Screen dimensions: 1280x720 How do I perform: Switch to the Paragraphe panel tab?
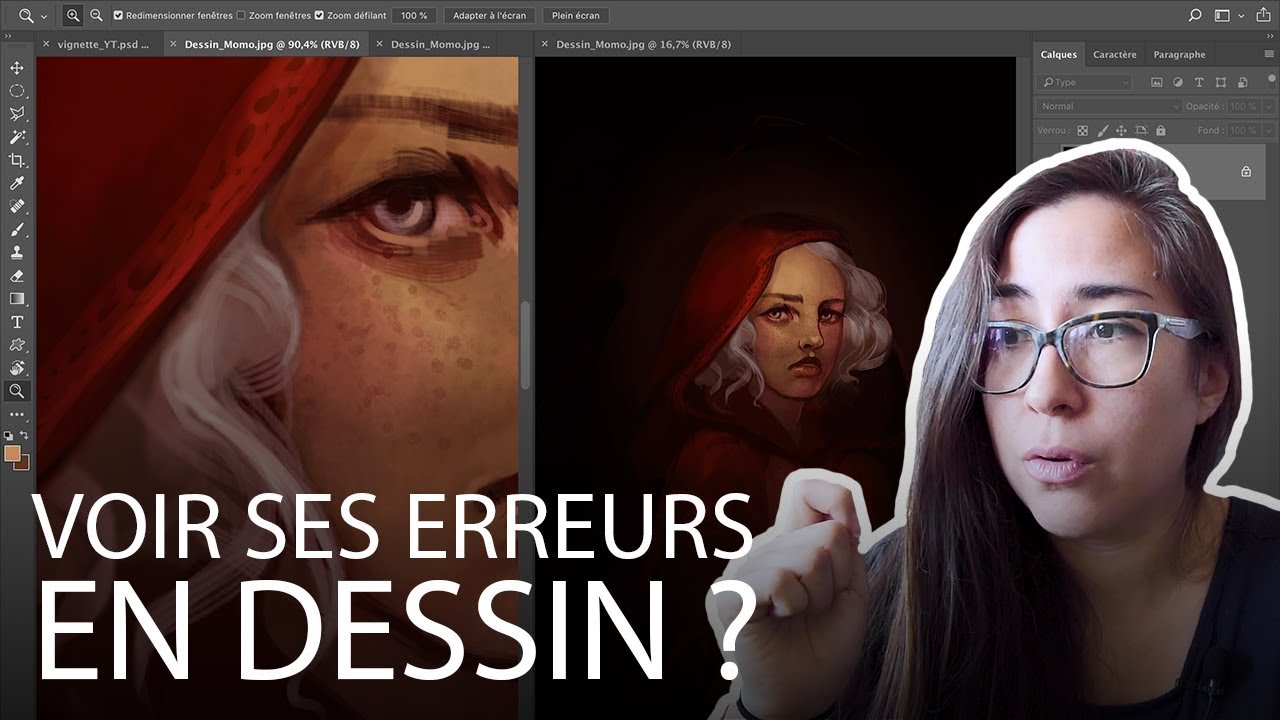point(1179,55)
